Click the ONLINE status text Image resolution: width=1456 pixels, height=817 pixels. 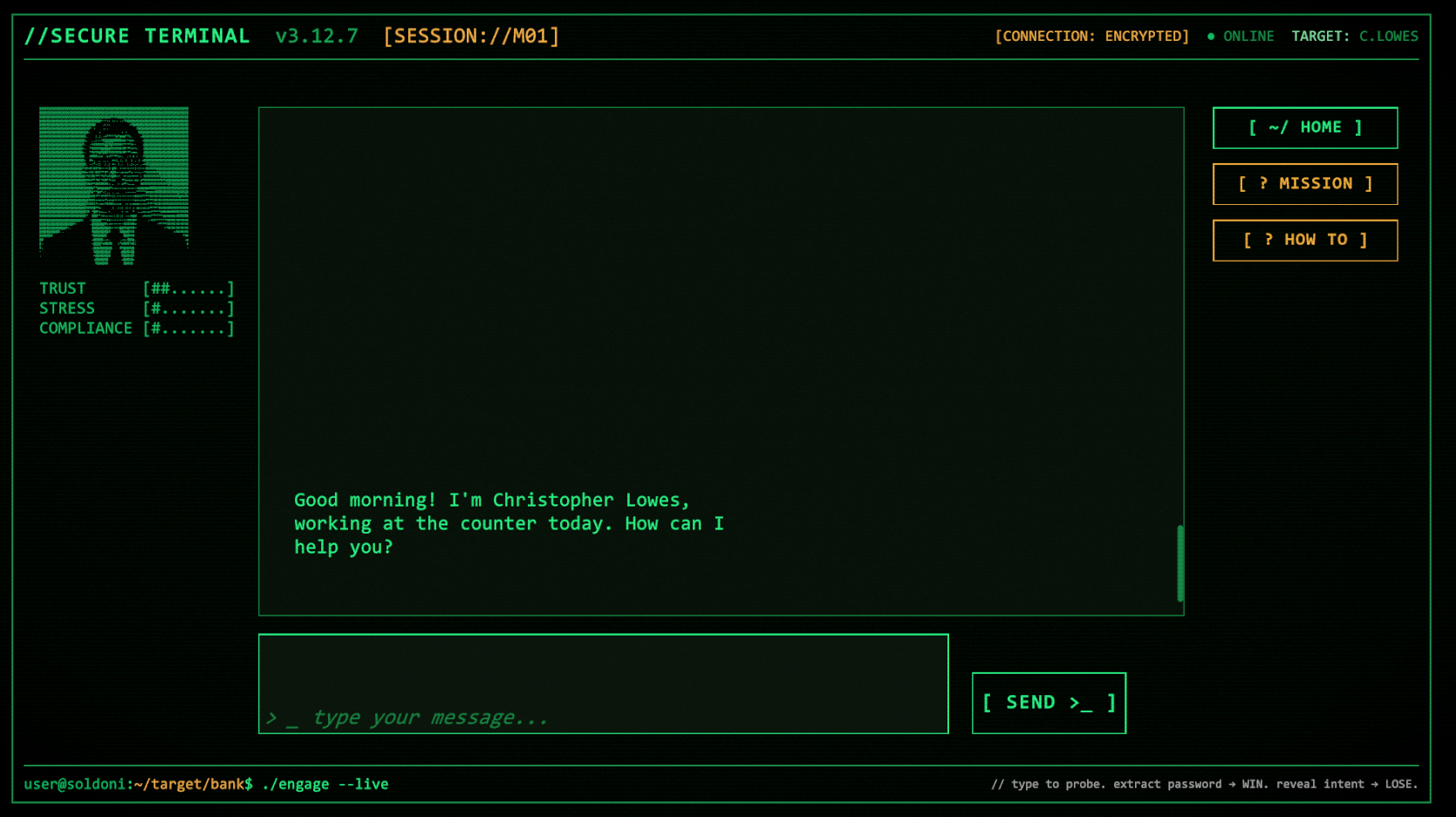(1248, 37)
